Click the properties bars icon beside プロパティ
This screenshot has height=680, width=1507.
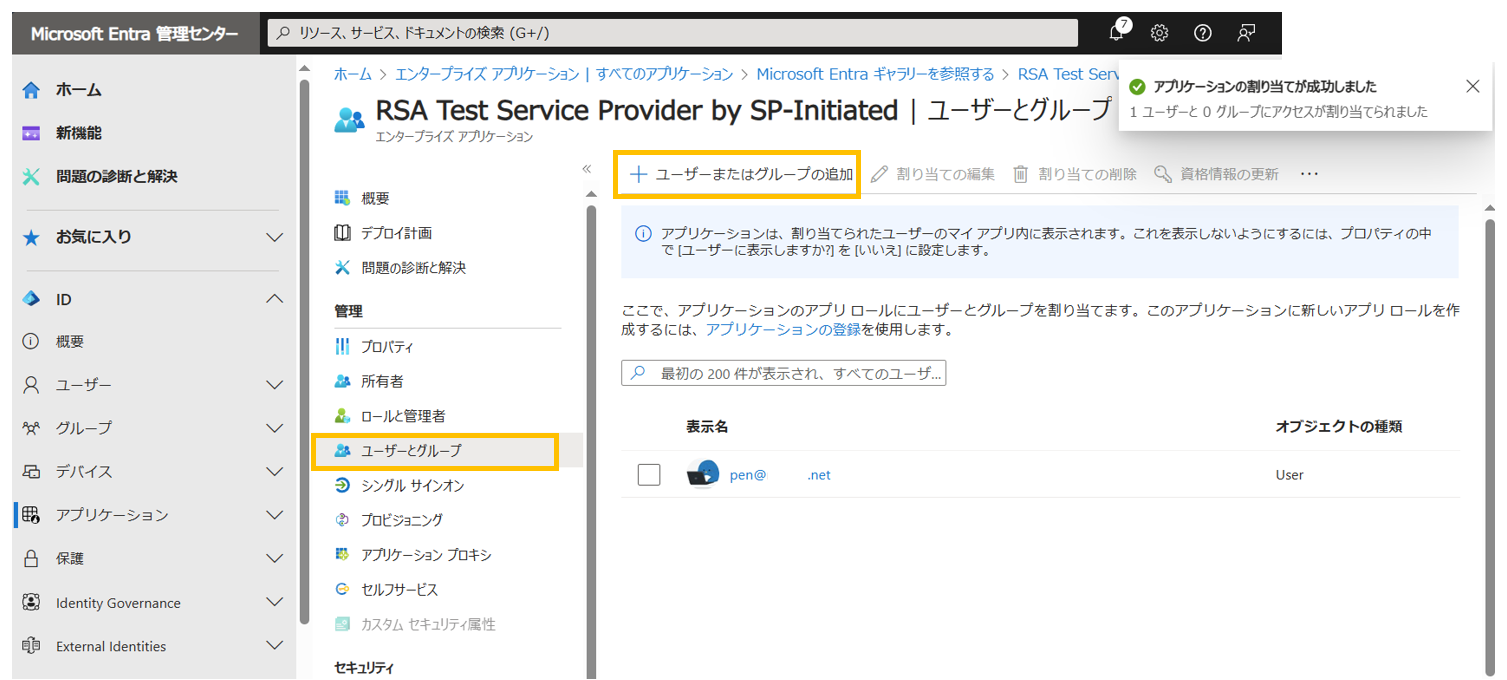(343, 347)
